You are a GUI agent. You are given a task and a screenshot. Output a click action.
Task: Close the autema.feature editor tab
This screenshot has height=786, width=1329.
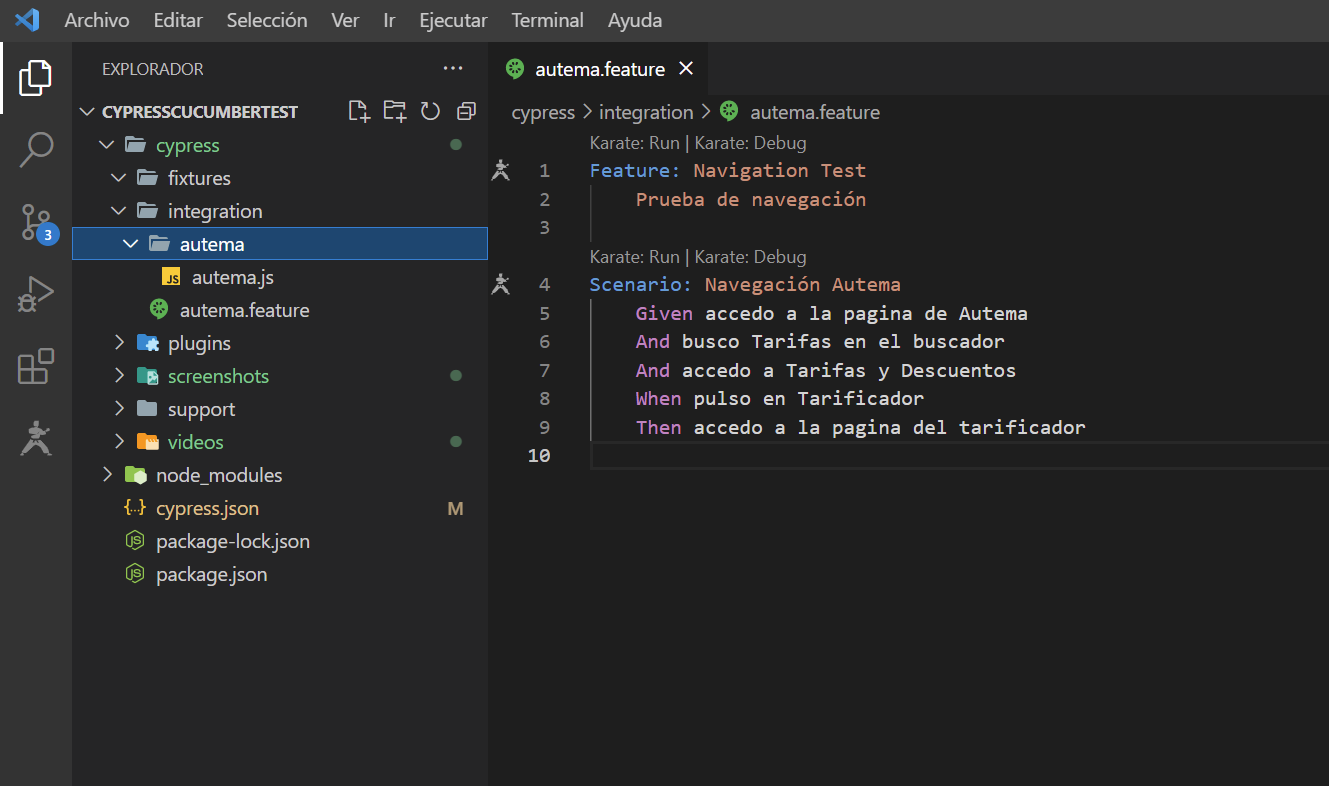point(686,69)
